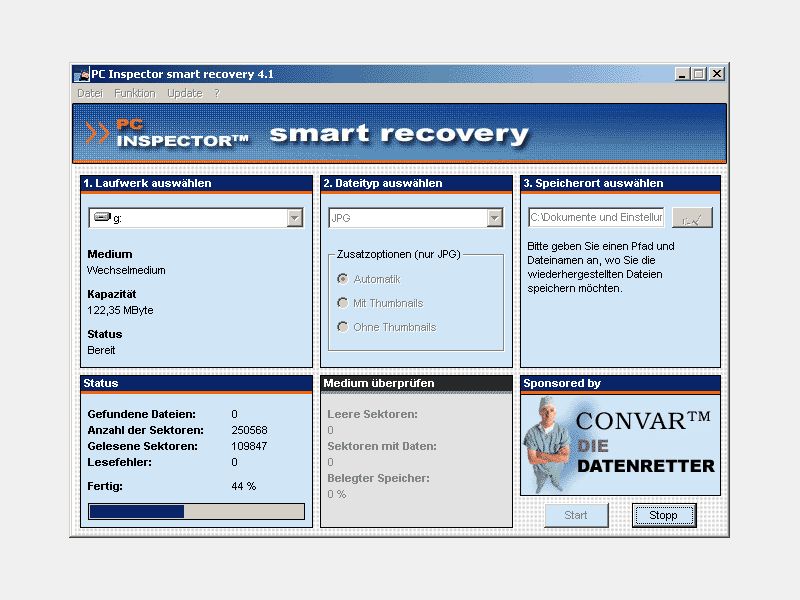
Task: Click the save path input field
Action: [596, 217]
